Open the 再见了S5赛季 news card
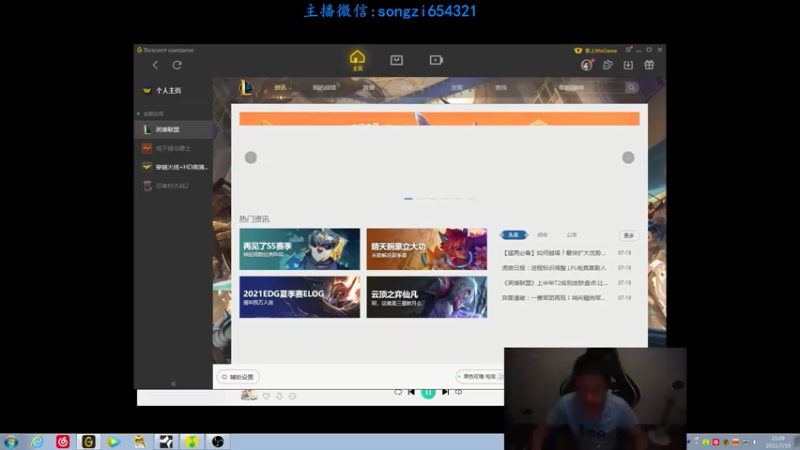This screenshot has height=450, width=800. 299,249
